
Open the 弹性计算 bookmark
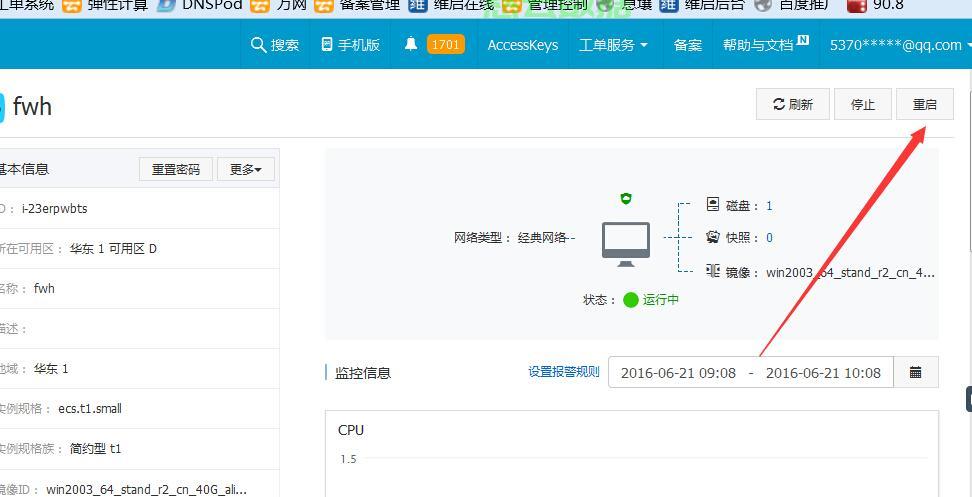tap(106, 6)
